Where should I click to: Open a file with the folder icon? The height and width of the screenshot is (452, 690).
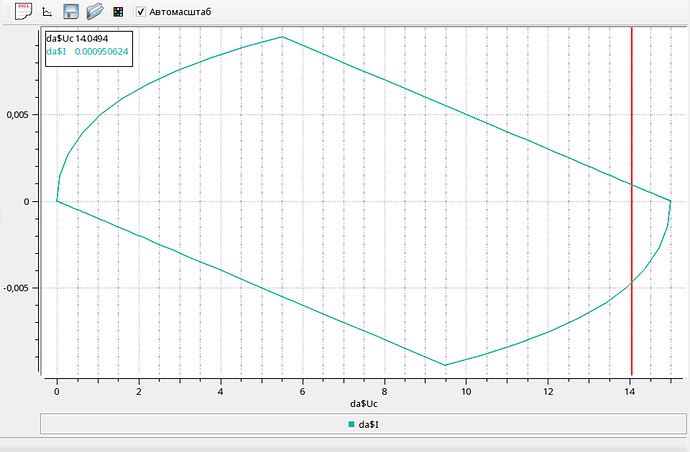(95, 11)
